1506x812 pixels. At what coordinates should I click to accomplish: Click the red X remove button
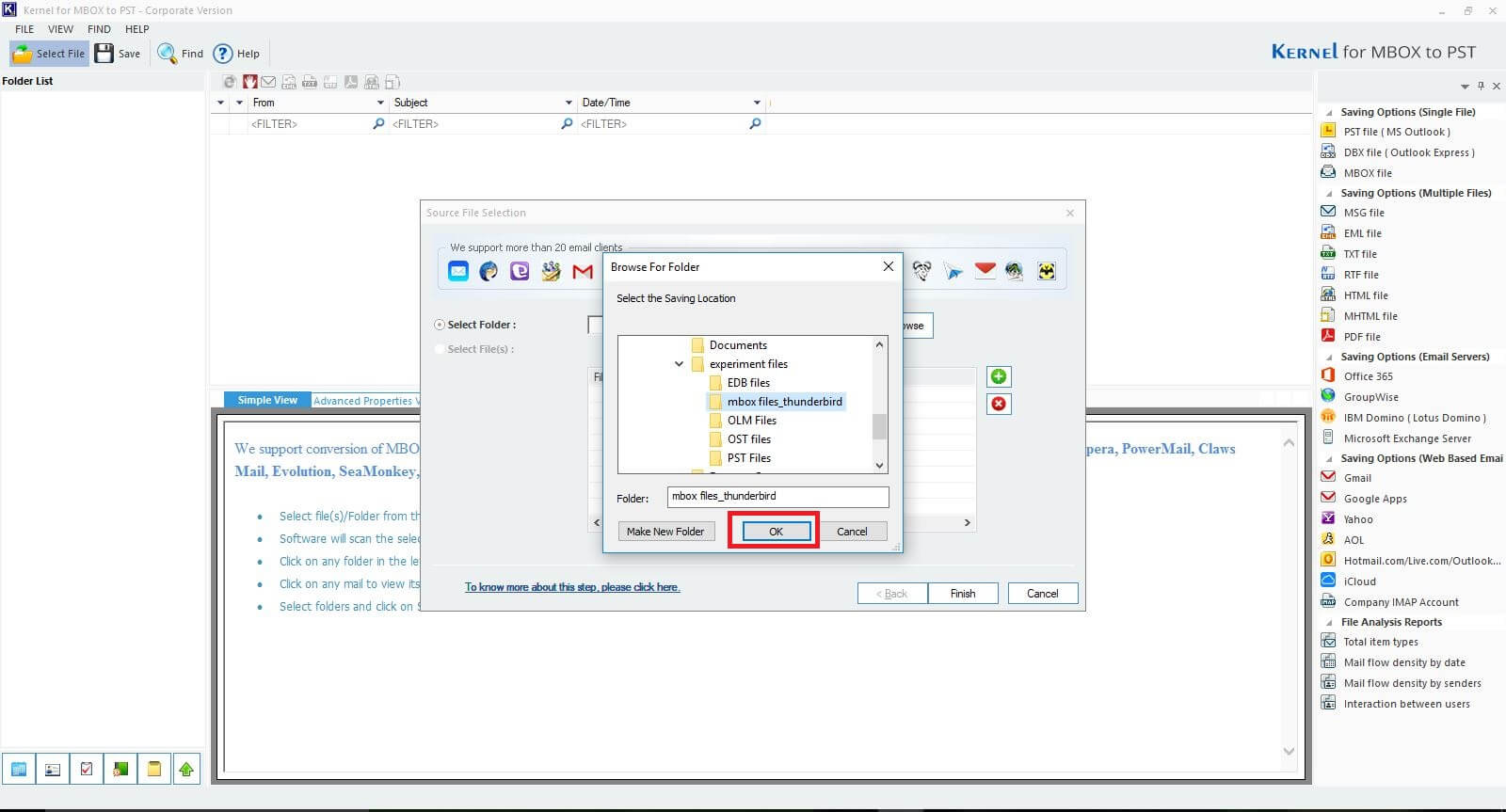(999, 404)
